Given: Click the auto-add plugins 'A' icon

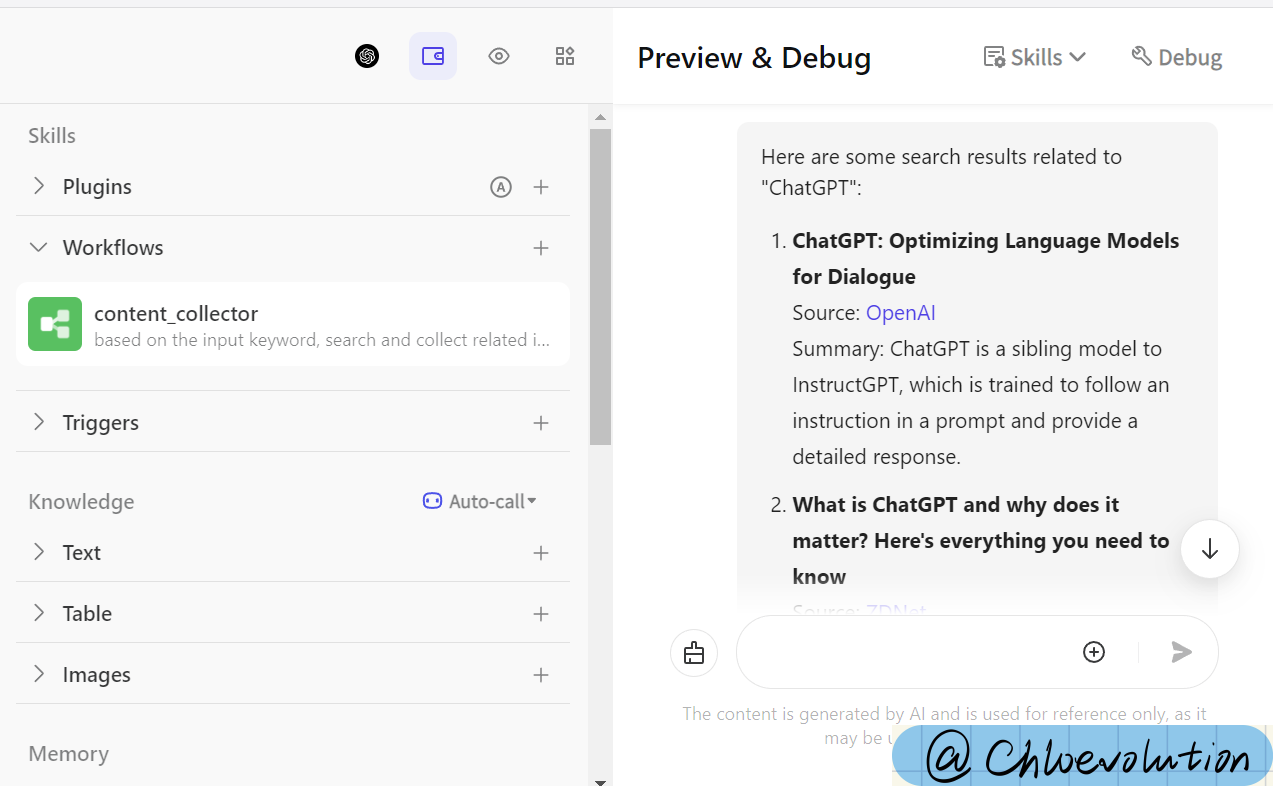Looking at the screenshot, I should click(x=501, y=186).
